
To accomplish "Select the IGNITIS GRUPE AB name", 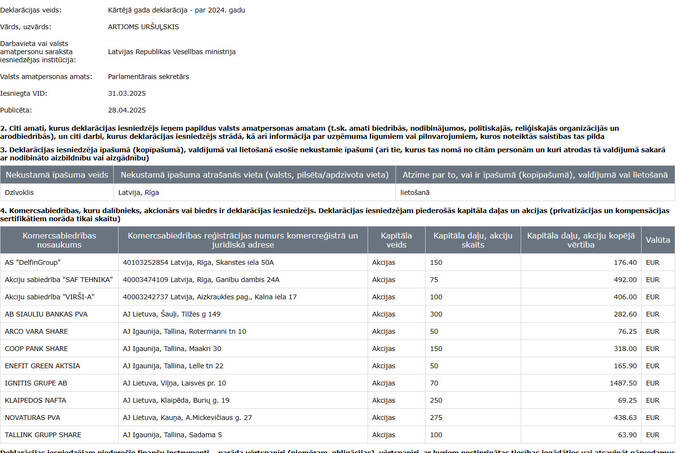I will (x=36, y=383).
